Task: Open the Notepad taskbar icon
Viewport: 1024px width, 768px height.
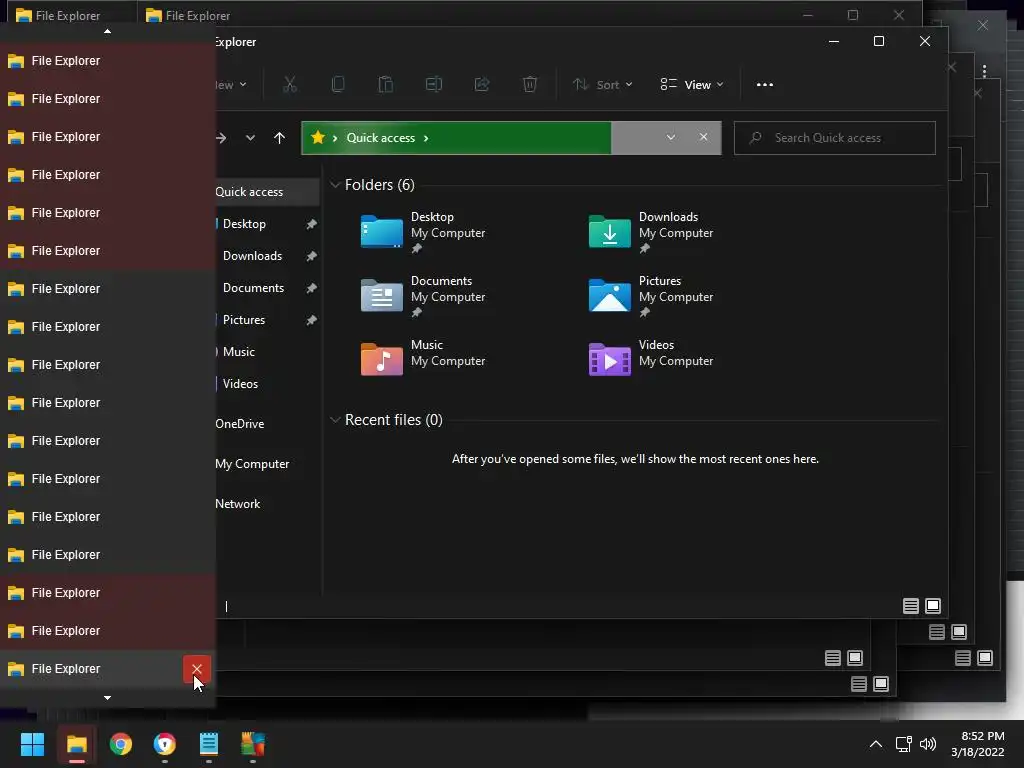Action: 208,744
